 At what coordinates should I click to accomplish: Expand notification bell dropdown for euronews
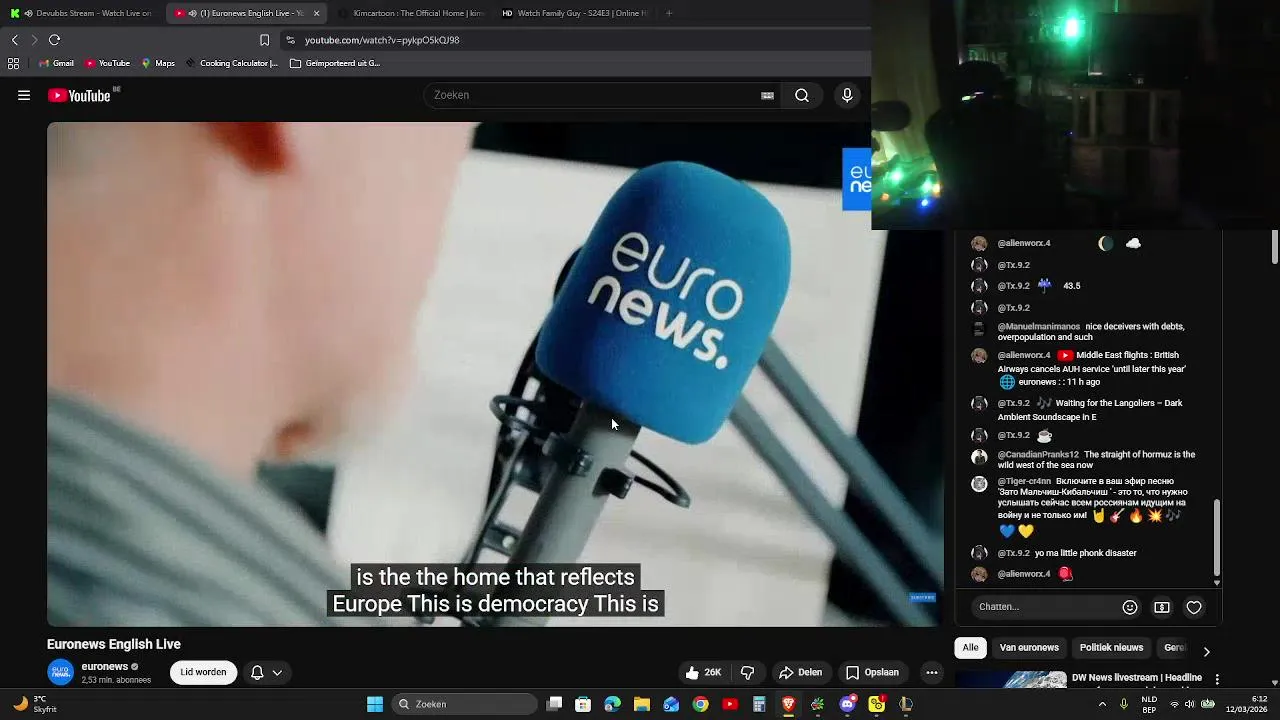[266, 672]
